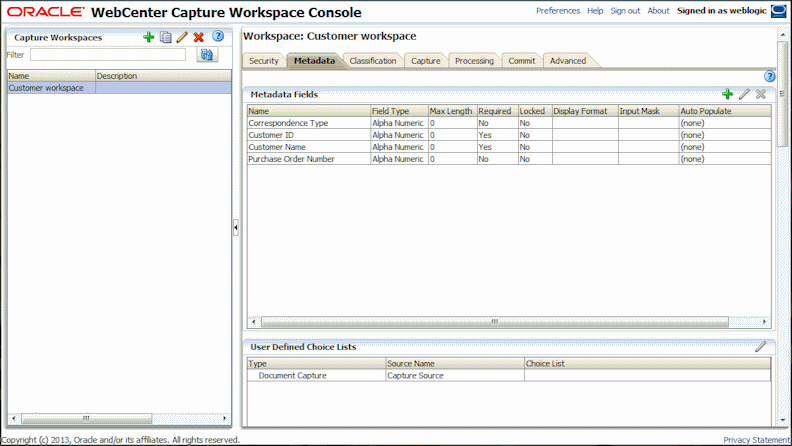792x446 pixels.
Task: Open the Classification tab
Action: [x=373, y=61]
